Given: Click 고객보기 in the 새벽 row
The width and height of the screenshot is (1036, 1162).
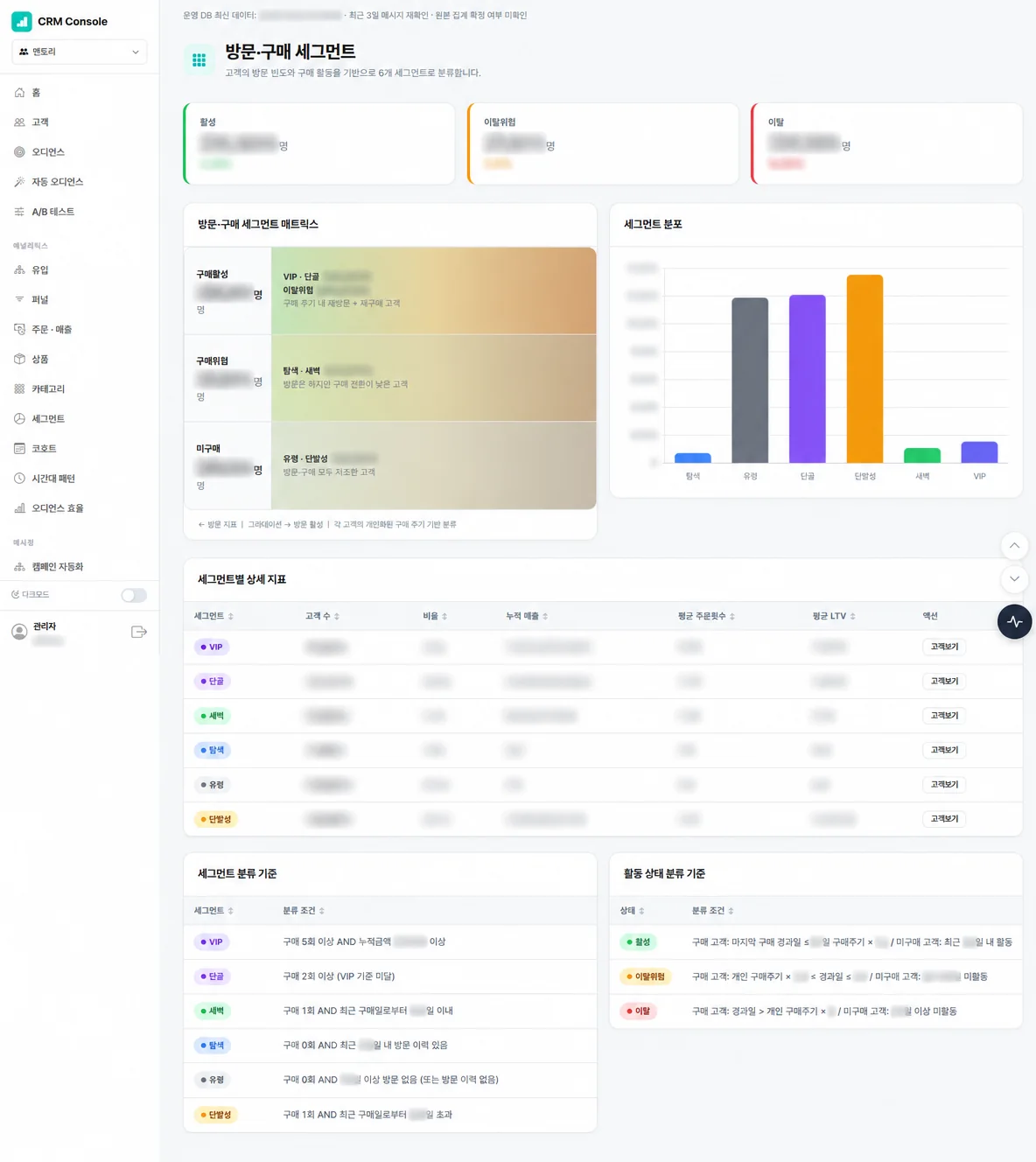Looking at the screenshot, I should tap(944, 716).
